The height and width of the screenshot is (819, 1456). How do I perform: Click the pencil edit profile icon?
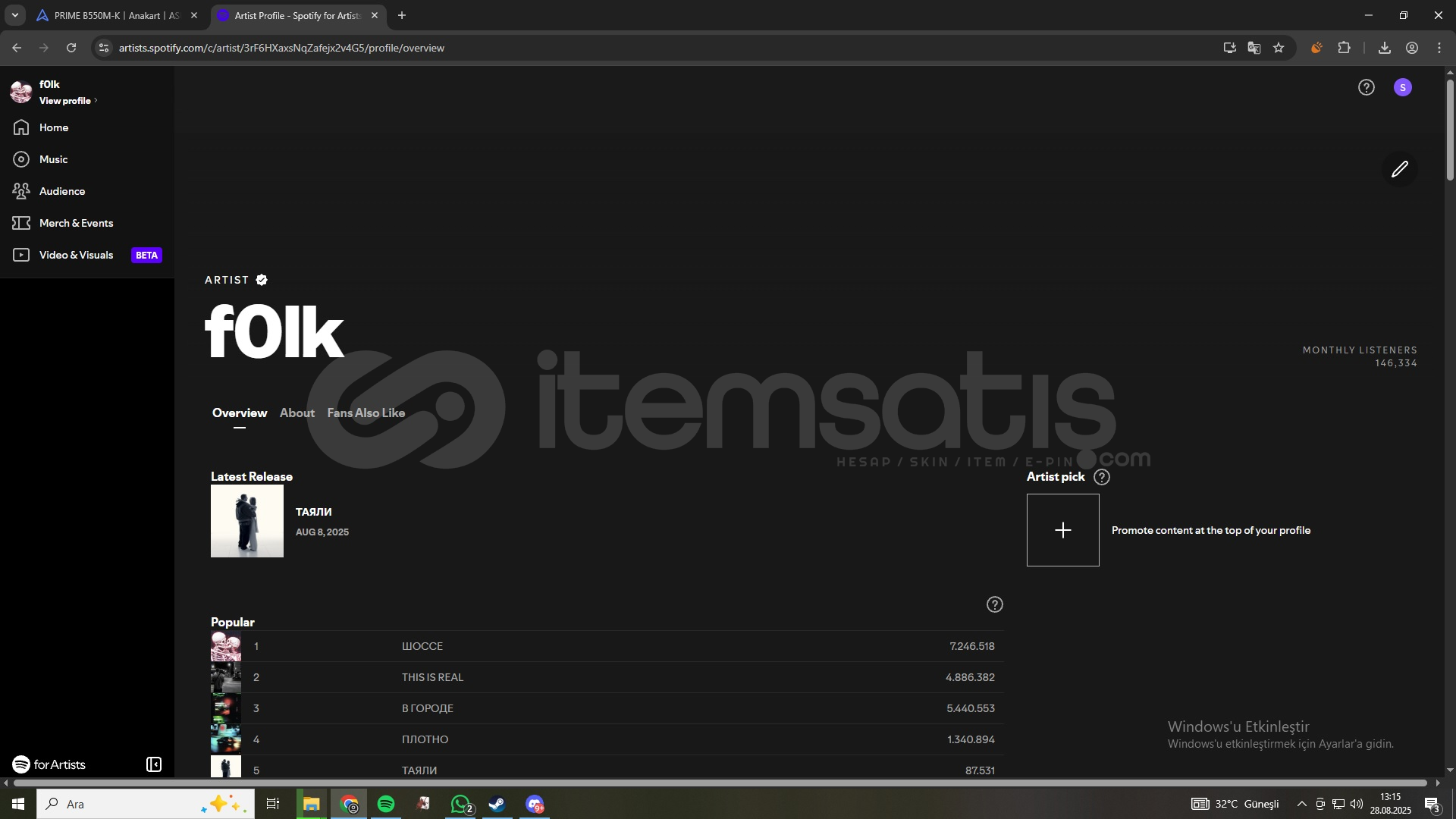[1400, 169]
